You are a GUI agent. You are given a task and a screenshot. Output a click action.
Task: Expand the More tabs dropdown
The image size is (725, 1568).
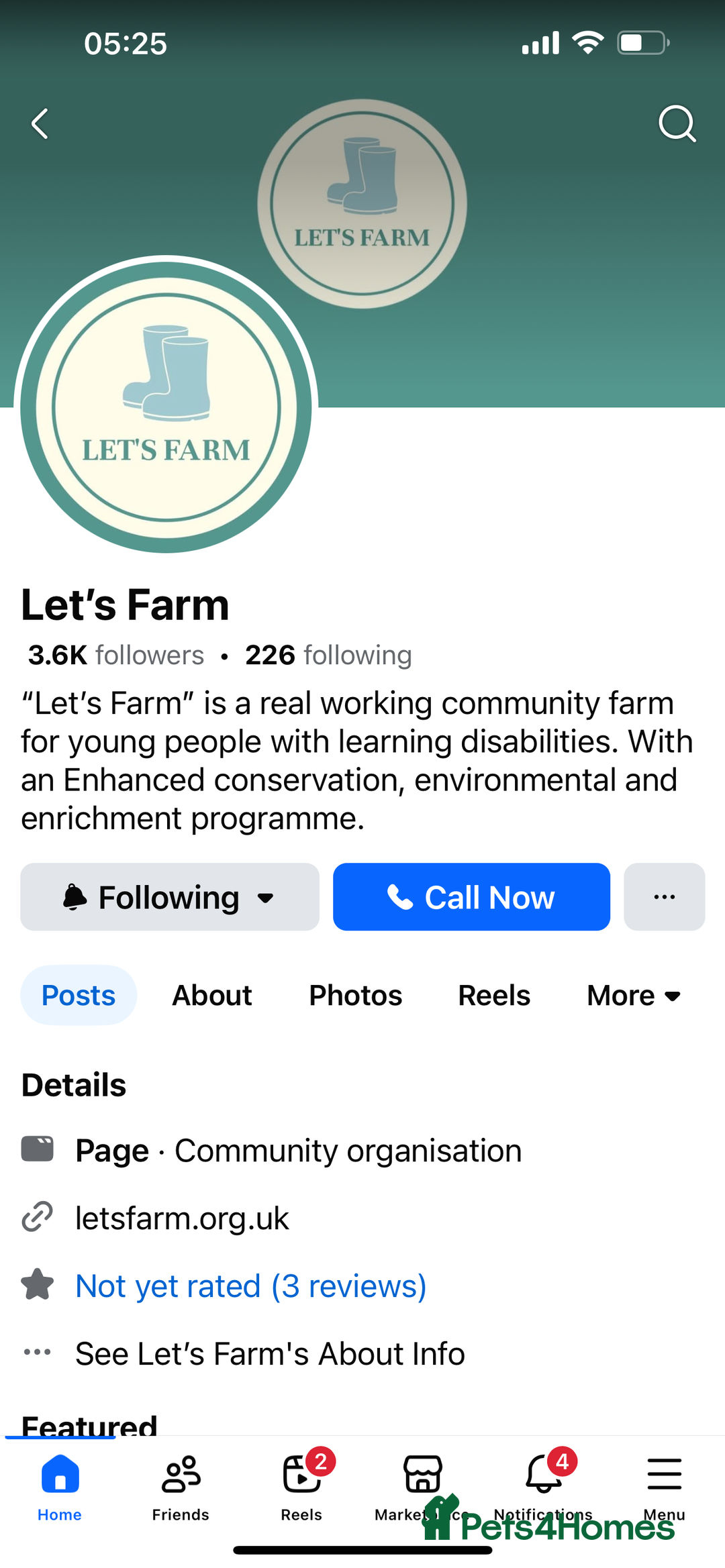coord(634,995)
